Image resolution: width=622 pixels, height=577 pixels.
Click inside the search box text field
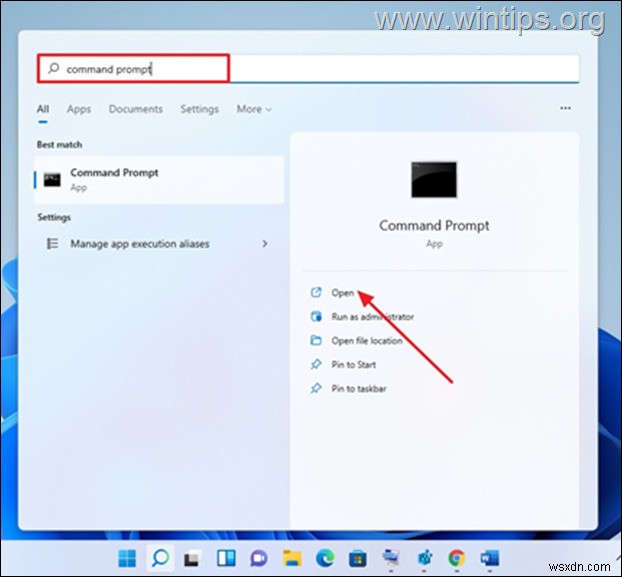click(x=308, y=69)
